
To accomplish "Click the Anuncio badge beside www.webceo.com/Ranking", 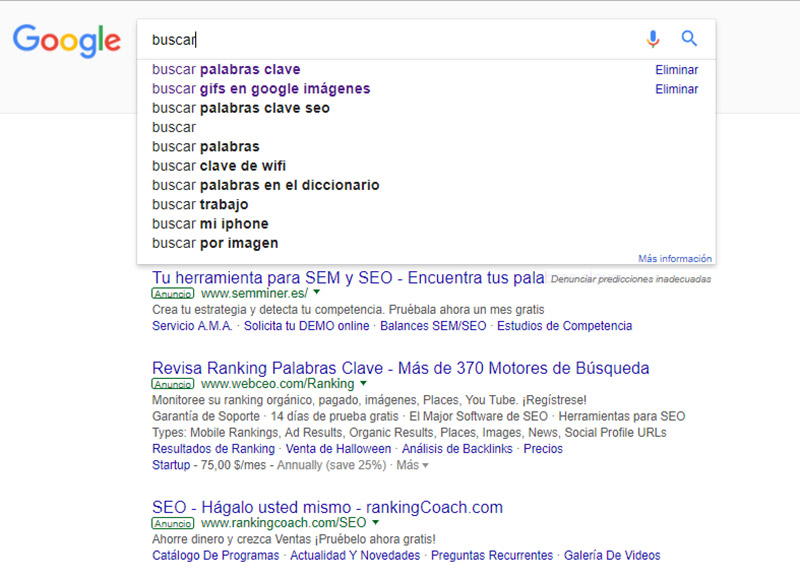I will (172, 384).
